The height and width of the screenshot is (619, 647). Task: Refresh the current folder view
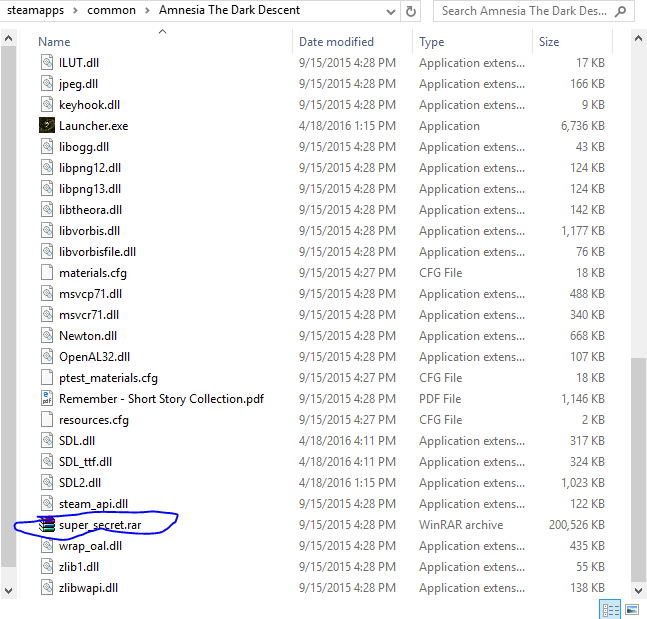click(411, 11)
